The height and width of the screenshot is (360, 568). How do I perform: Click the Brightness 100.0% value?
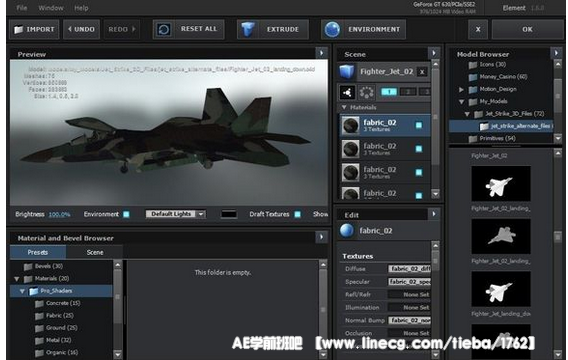59,214
